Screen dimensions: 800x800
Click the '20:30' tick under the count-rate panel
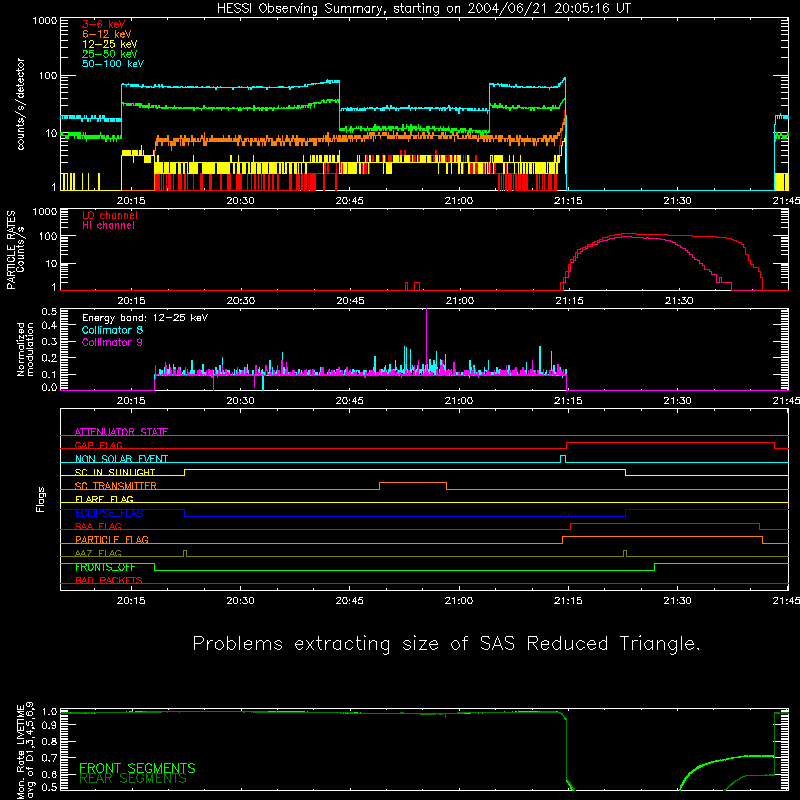click(x=240, y=201)
